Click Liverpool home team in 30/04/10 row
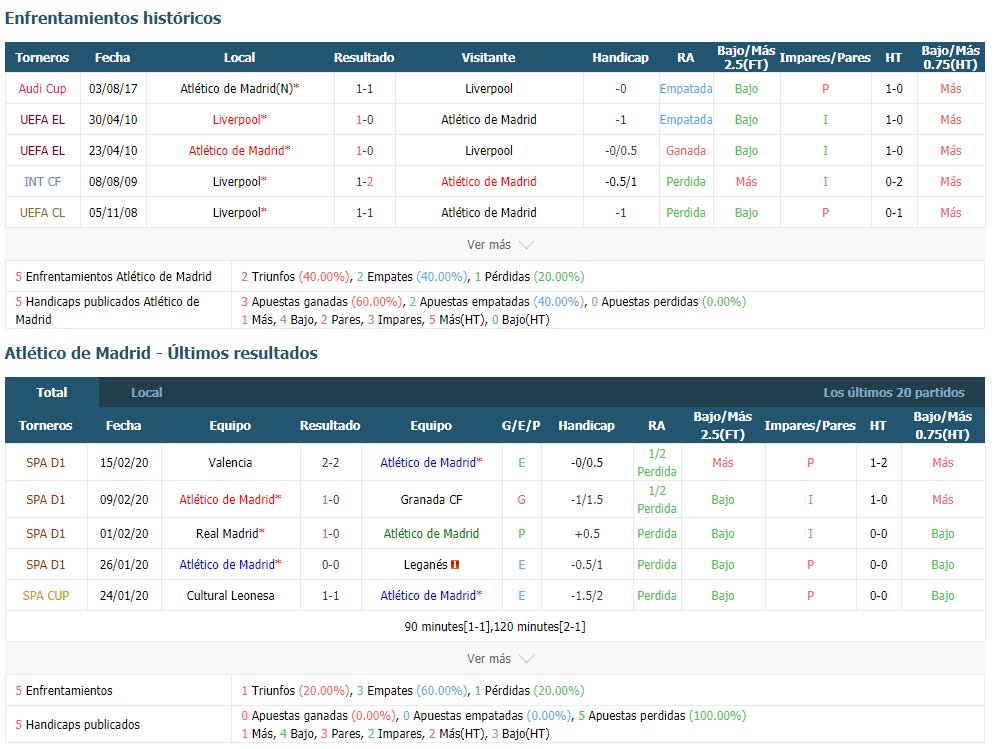 click(240, 120)
